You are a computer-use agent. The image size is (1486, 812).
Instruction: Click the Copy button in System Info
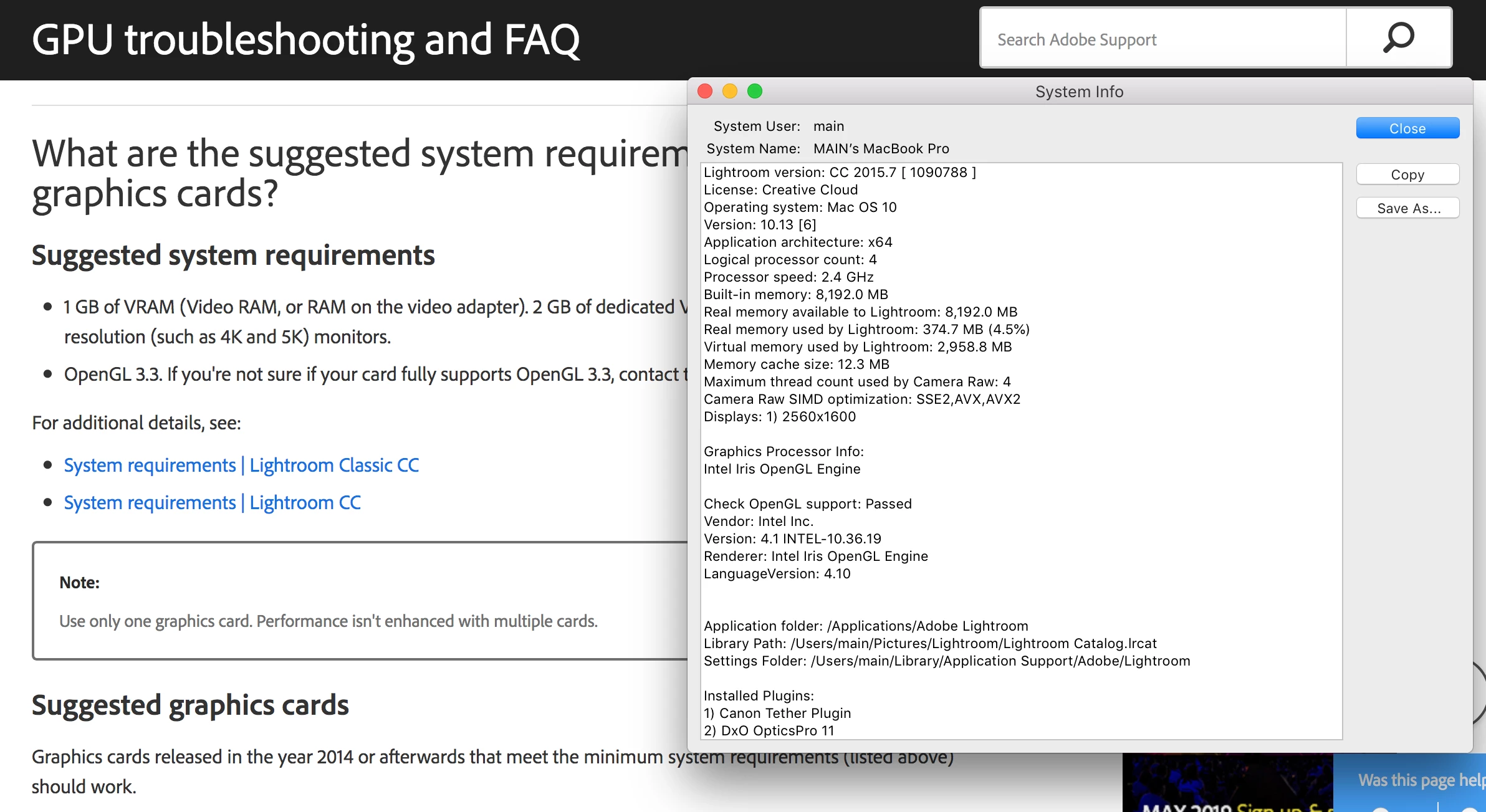[x=1407, y=174]
